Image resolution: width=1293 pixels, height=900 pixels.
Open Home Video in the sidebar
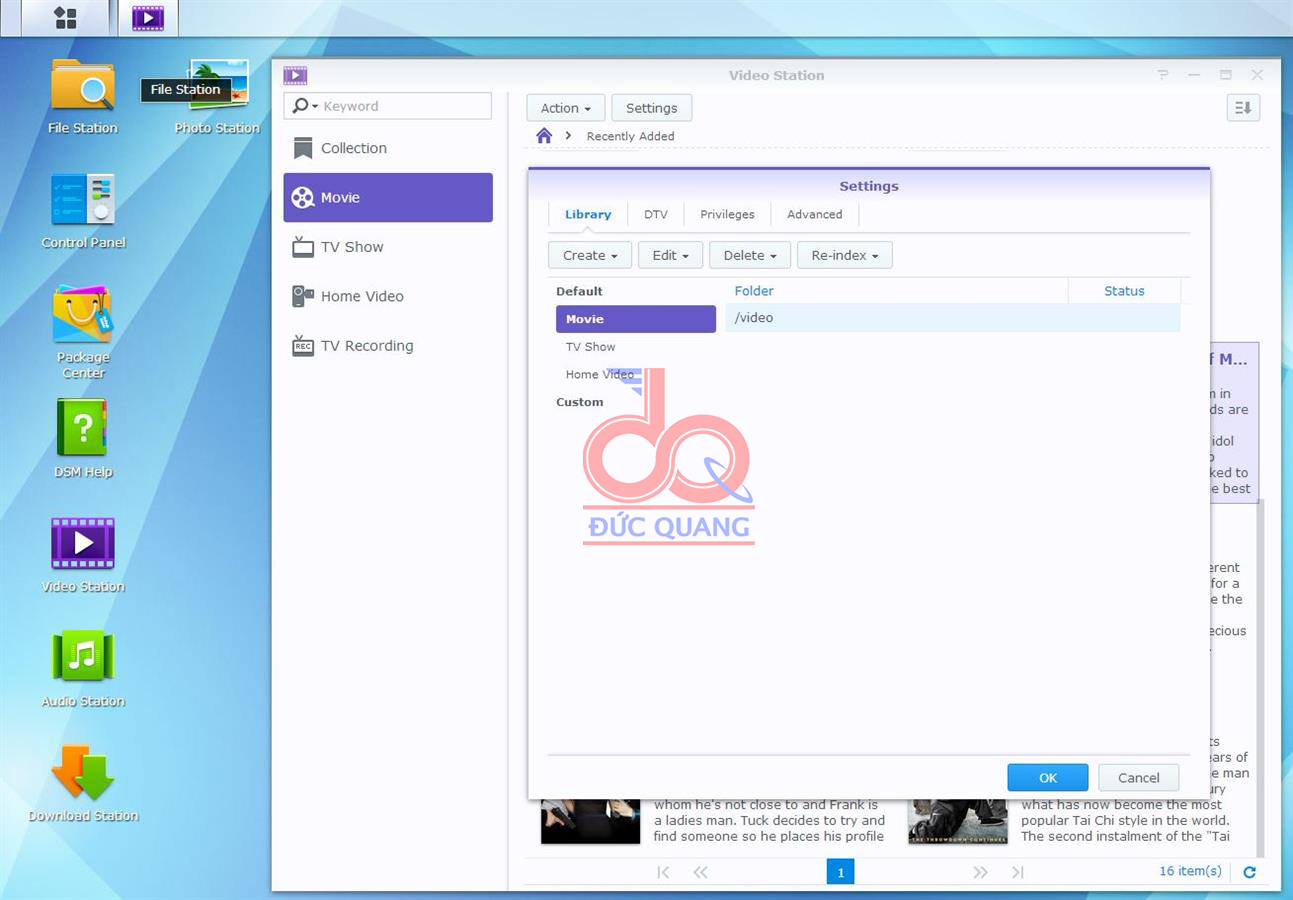coord(388,296)
